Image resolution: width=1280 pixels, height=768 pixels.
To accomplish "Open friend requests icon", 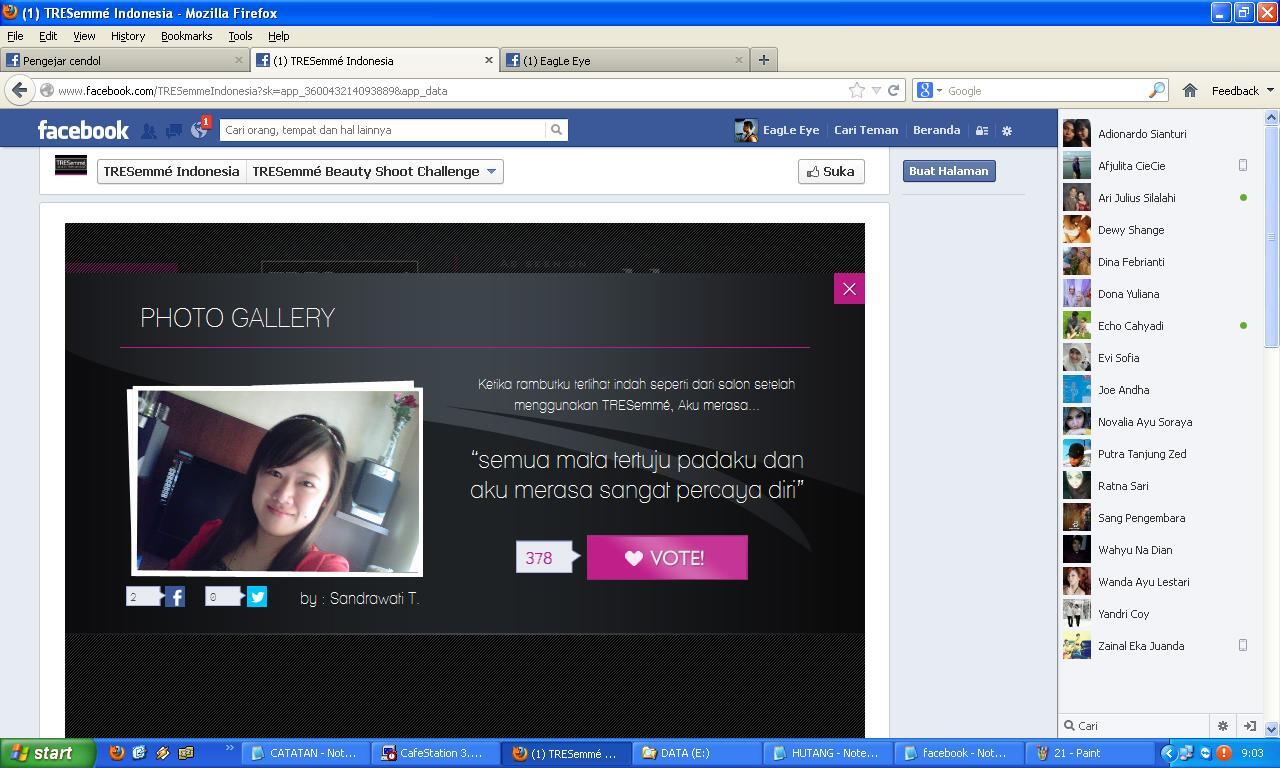I will coord(148,131).
